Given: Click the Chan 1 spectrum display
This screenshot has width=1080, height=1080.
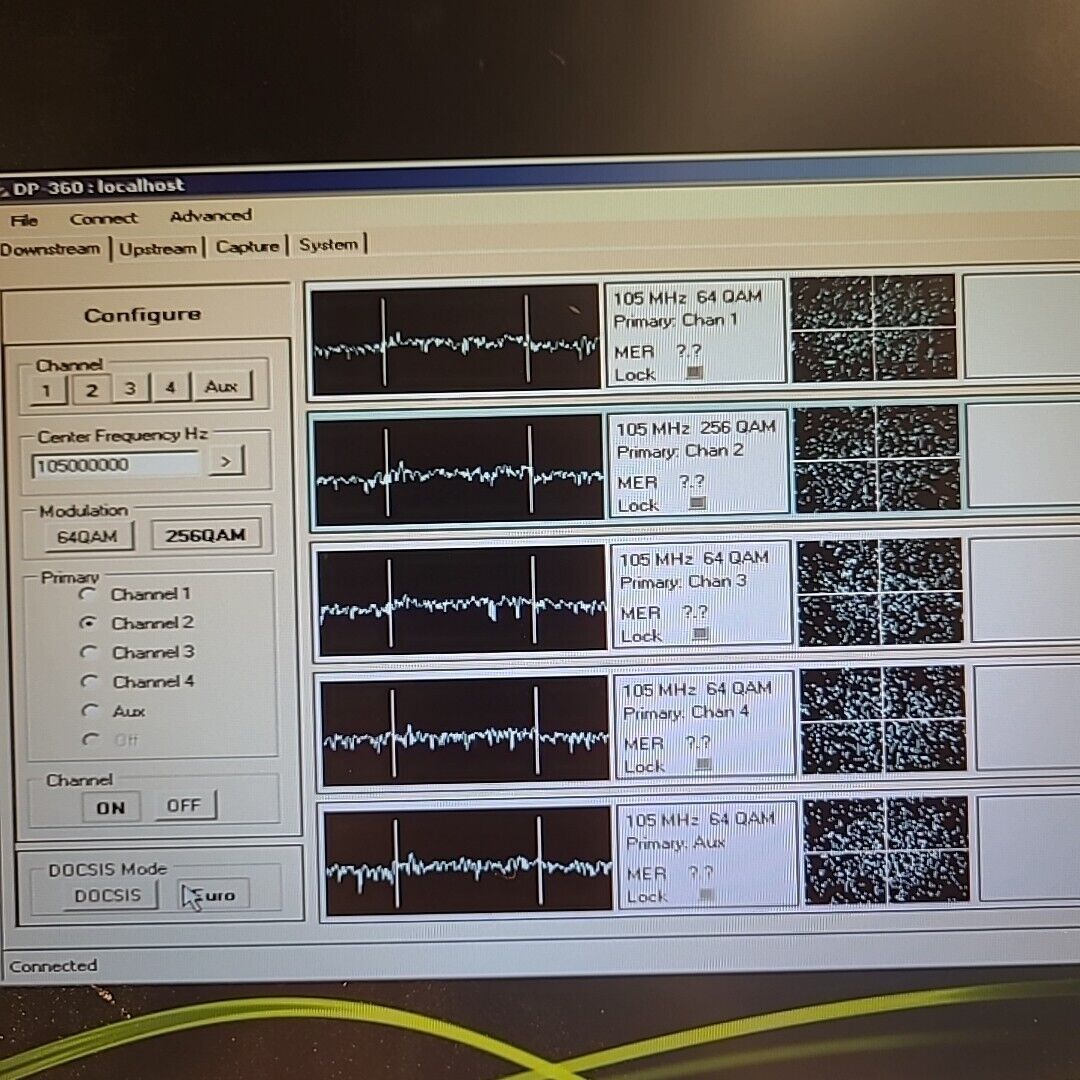Looking at the screenshot, I should pos(455,338).
